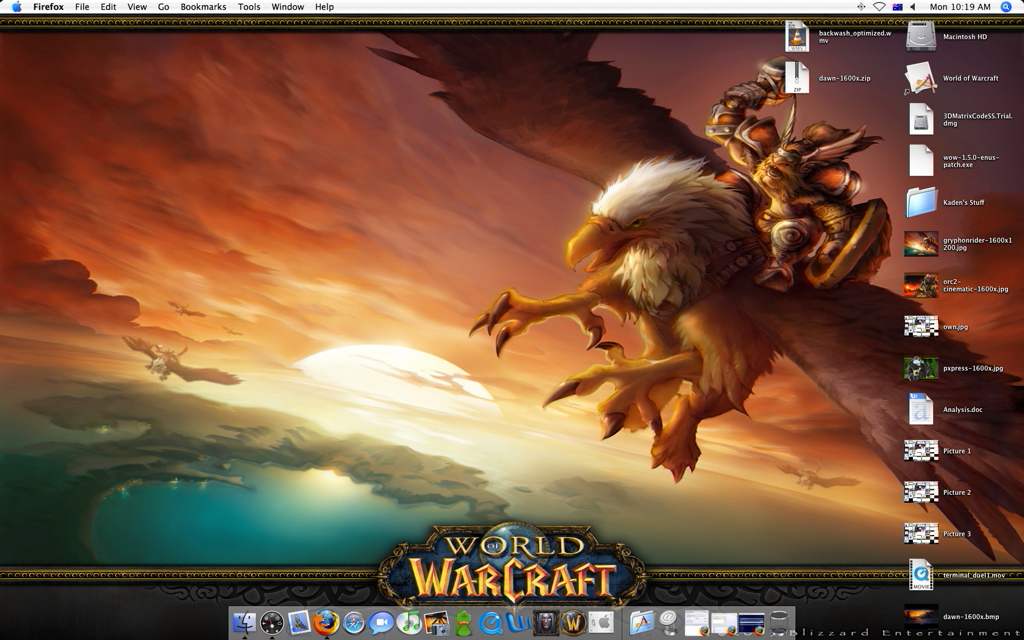Launch QuickTime Player from the Dock

(490, 622)
